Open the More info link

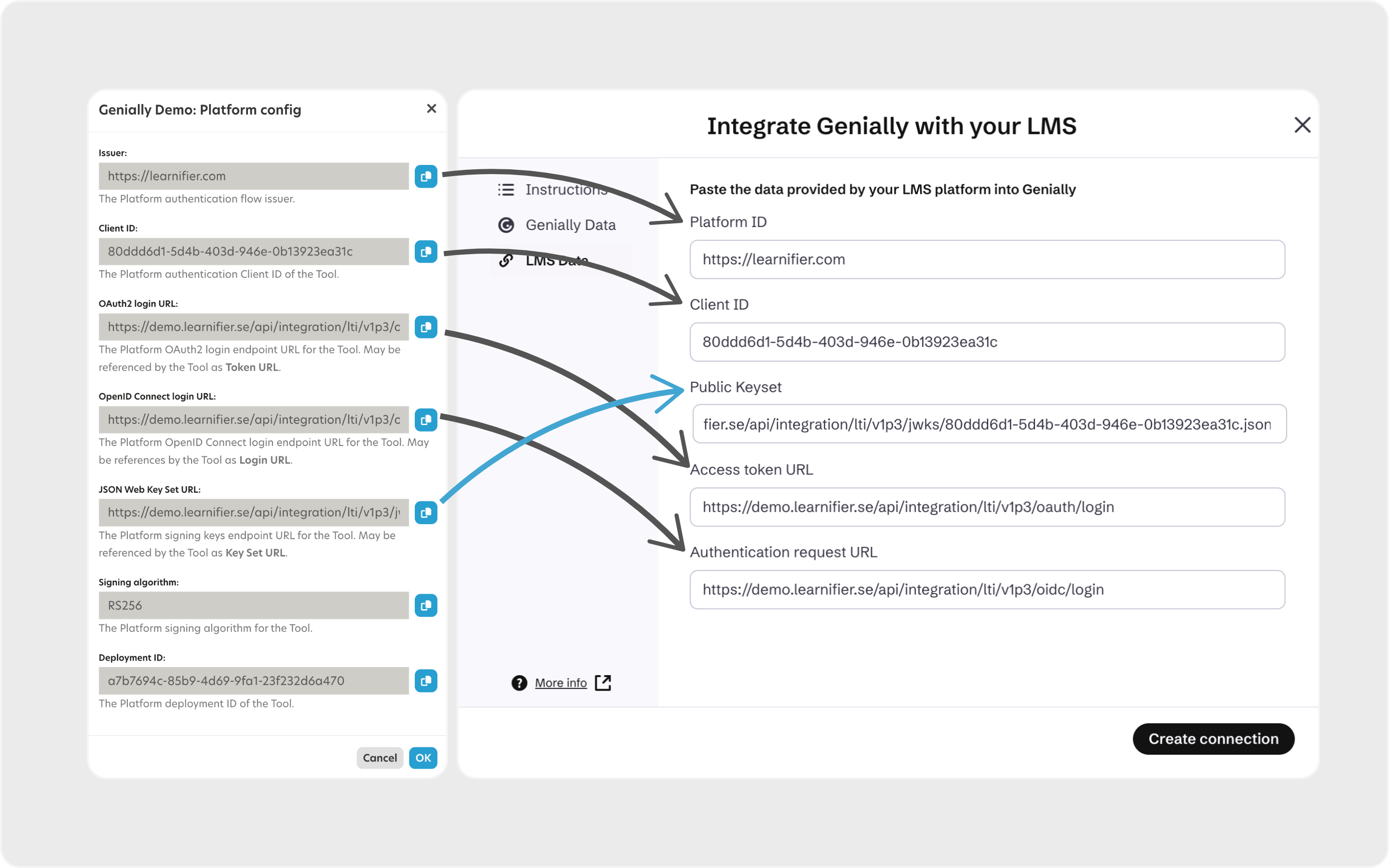[561, 682]
